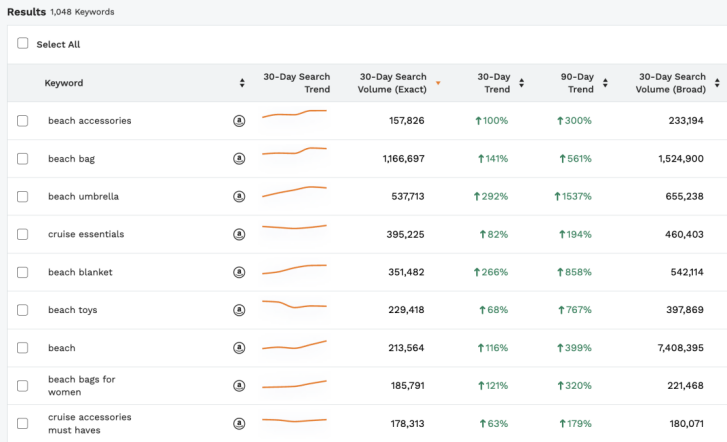Click Amazon icon in the beach row
Screen dimensions: 727x442
pos(239,348)
